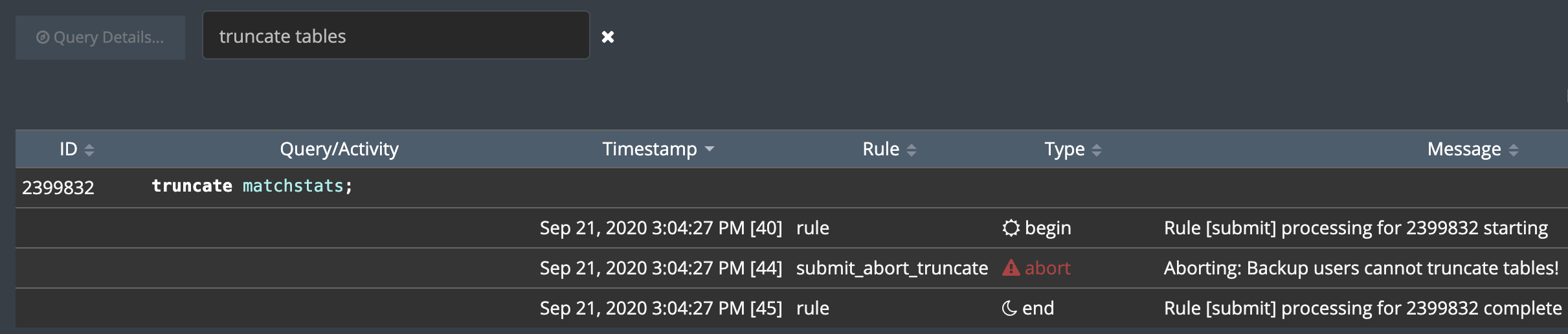Select query ID 2399832
The width and height of the screenshot is (1568, 334).
pos(58,188)
